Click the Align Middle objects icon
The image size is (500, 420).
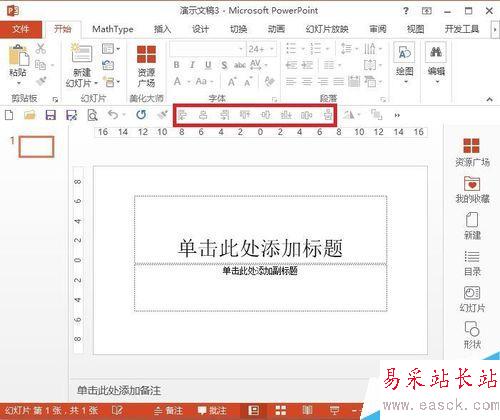pos(266,115)
